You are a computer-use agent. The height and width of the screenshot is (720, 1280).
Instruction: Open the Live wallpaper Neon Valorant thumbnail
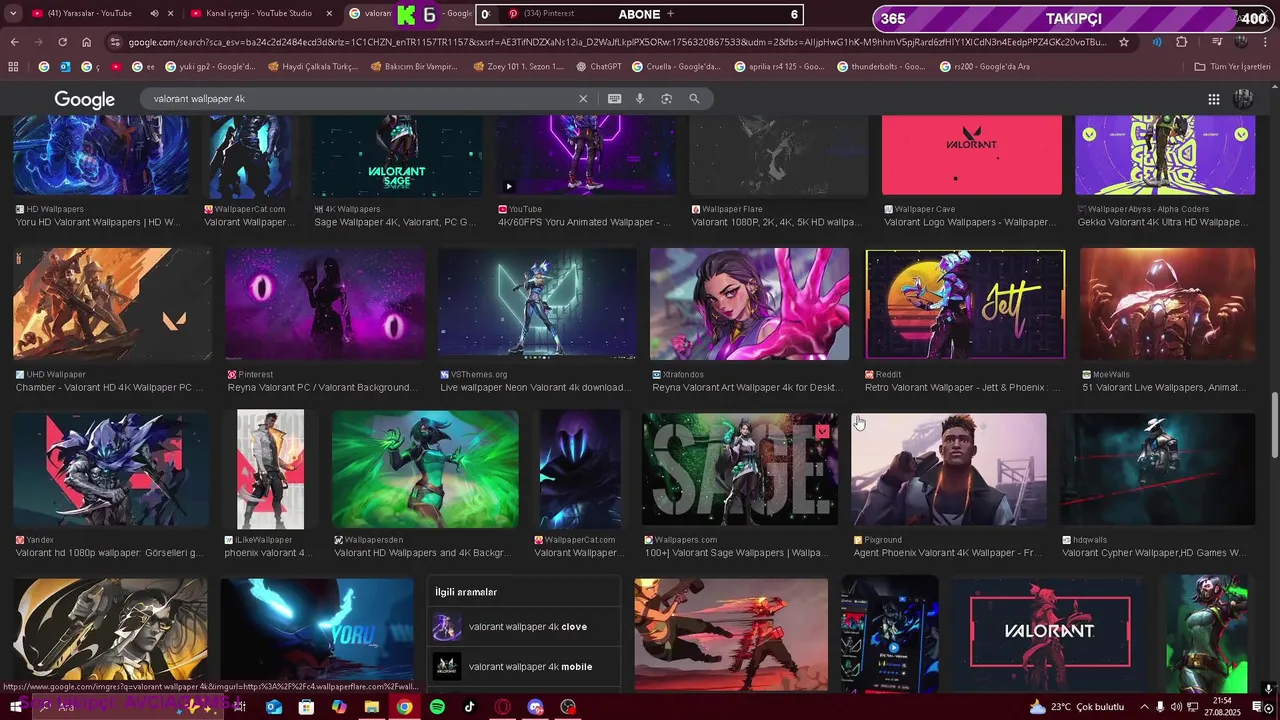click(537, 304)
